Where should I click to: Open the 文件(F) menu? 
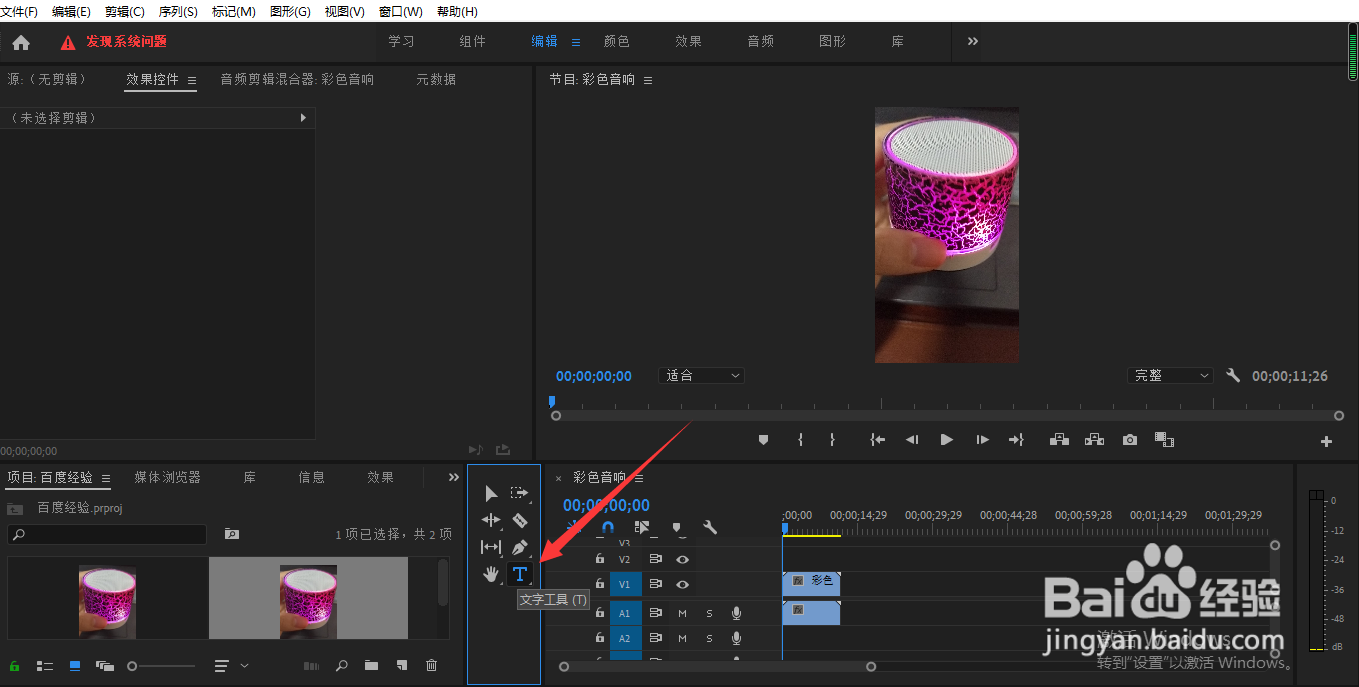tap(19, 11)
